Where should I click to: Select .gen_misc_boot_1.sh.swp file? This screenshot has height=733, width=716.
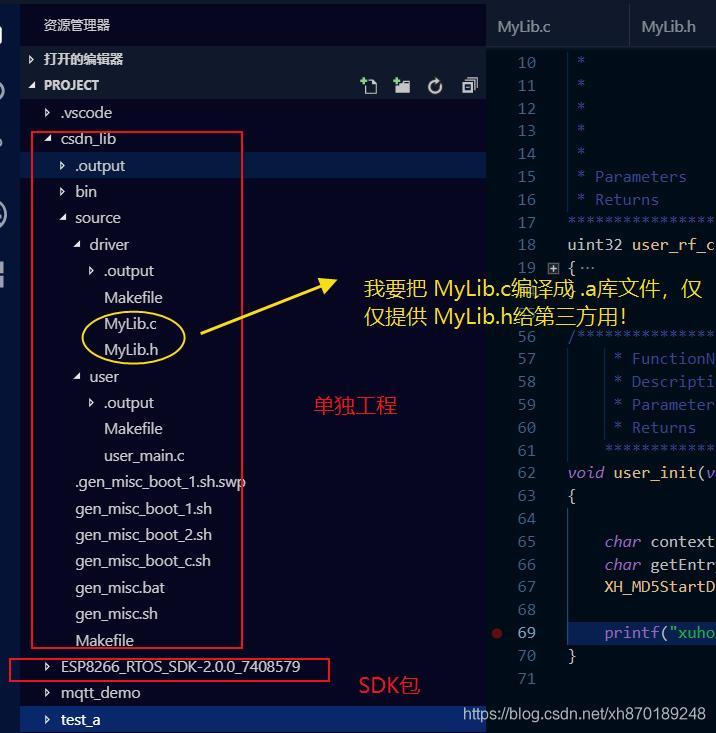[160, 482]
